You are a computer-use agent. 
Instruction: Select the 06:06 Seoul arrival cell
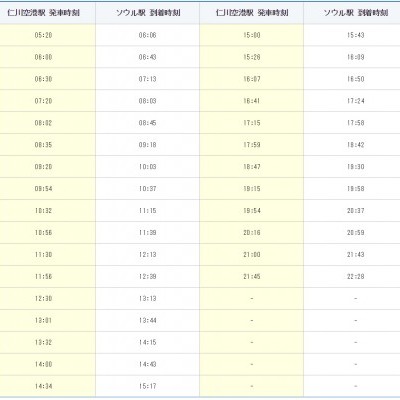[x=147, y=35]
